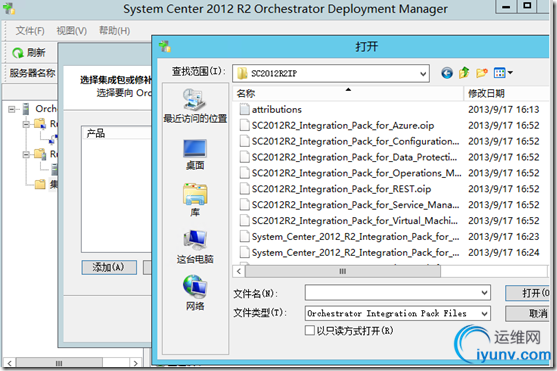Viewport: 557px width, 371px height.
Task: Collapse the Orchestrator root tree node
Action: [x=12, y=109]
